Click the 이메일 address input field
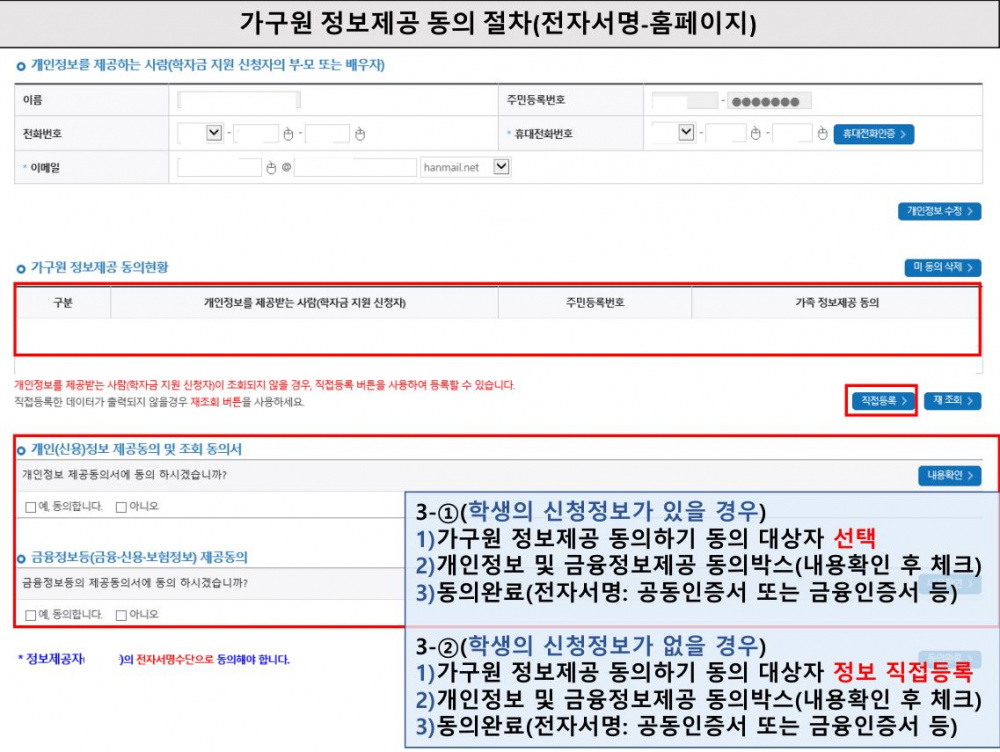This screenshot has height=752, width=1000. (216, 165)
